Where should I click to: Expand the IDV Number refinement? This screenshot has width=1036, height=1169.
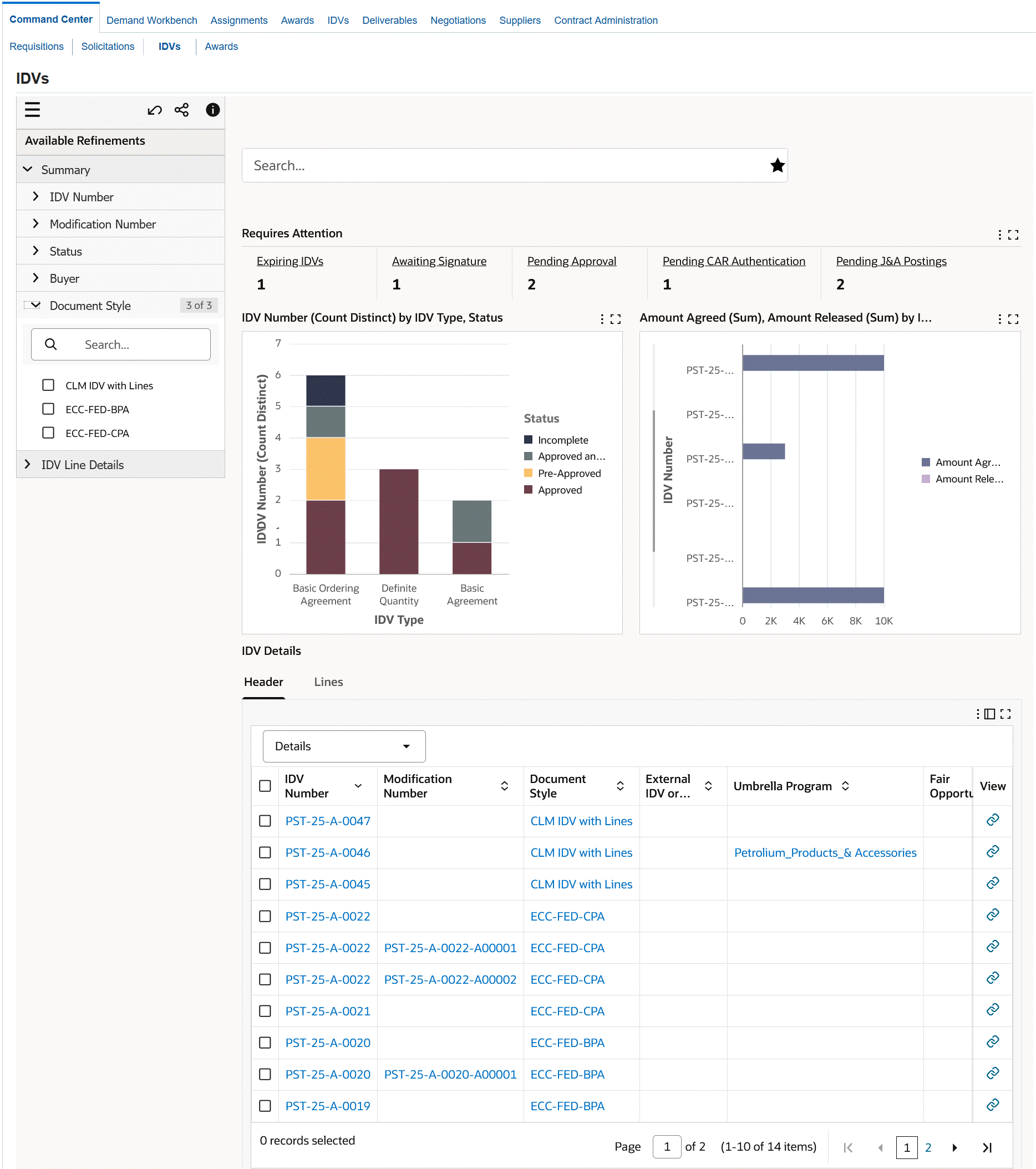[x=35, y=197]
